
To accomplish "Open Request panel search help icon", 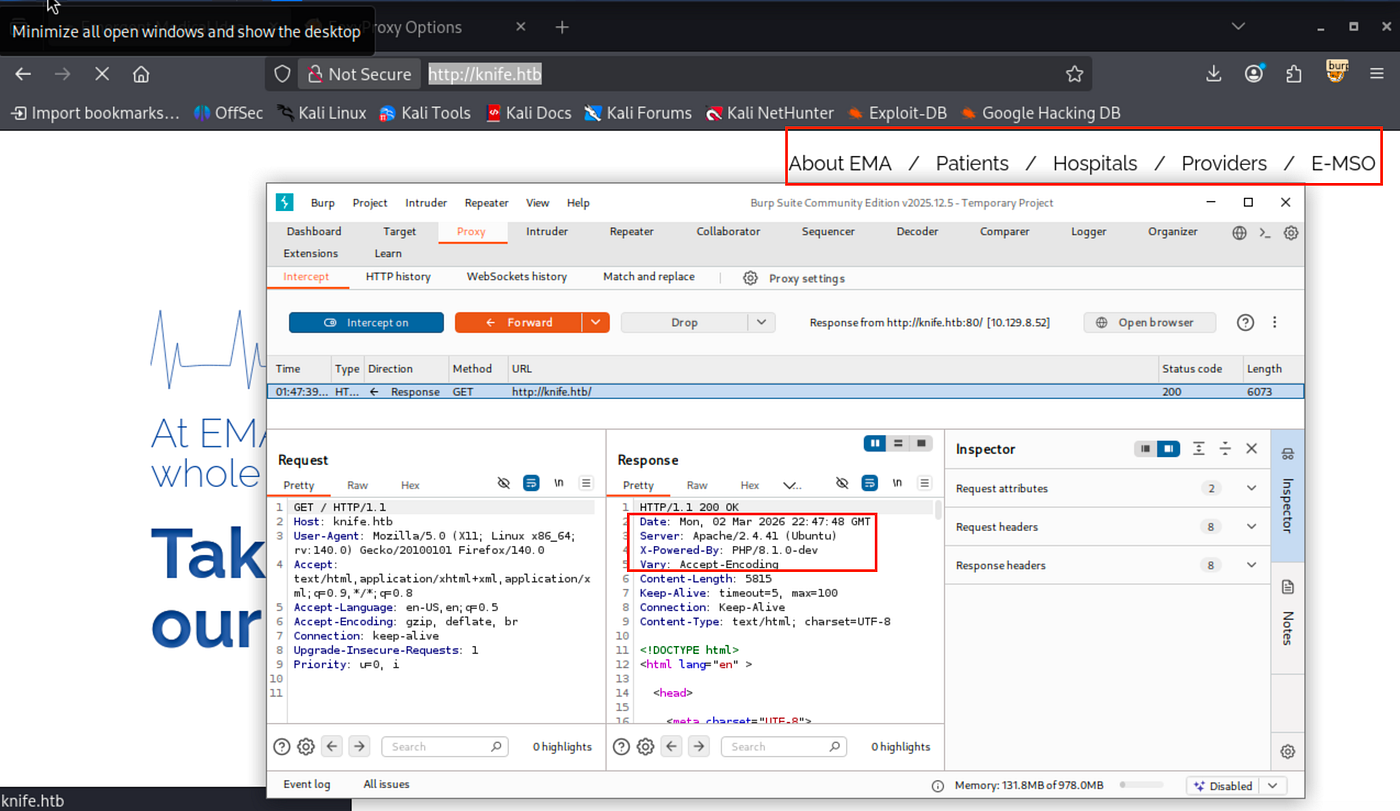I will coord(282,746).
